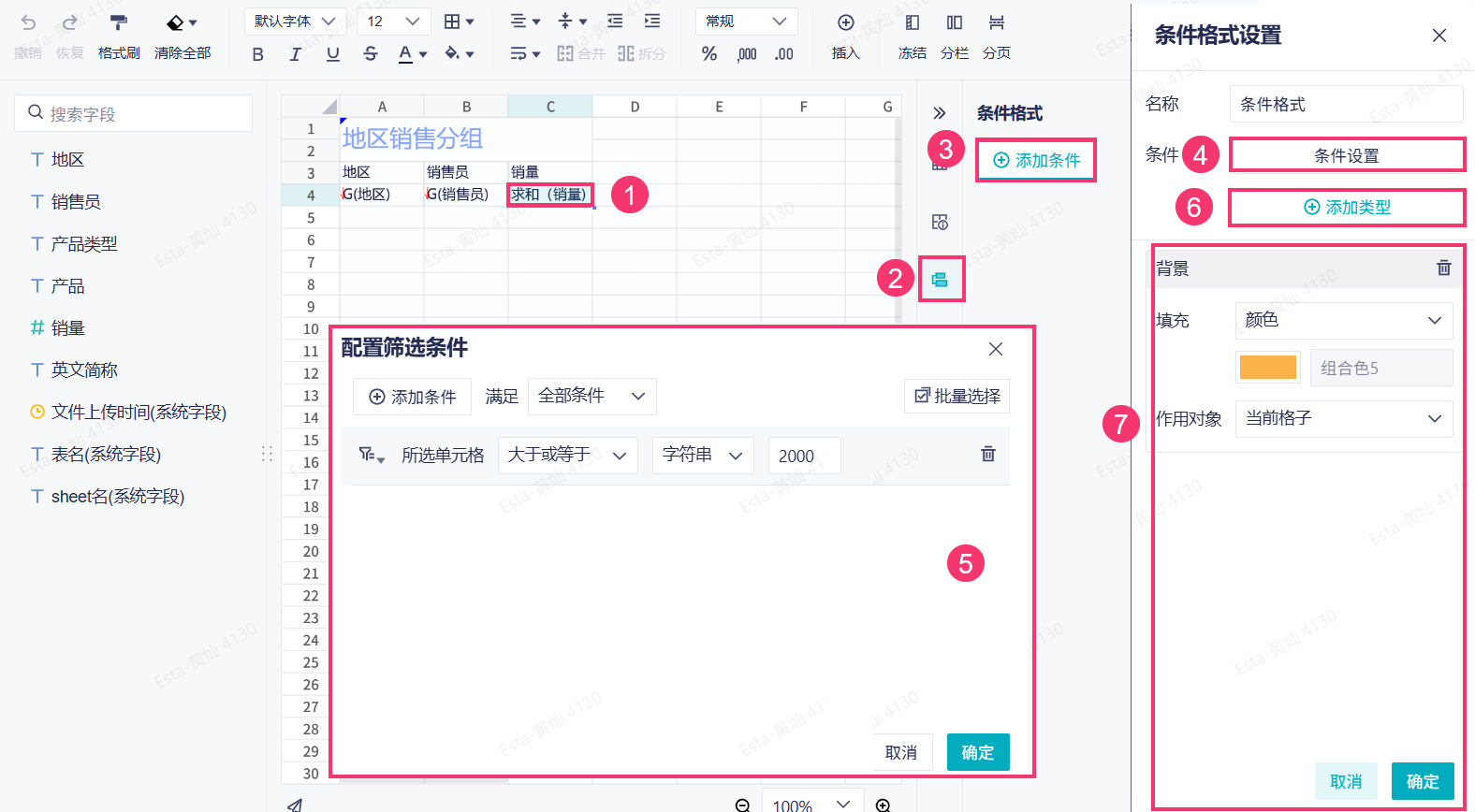The image size is (1475, 812).
Task: Toggle bold formatting
Action: [258, 54]
